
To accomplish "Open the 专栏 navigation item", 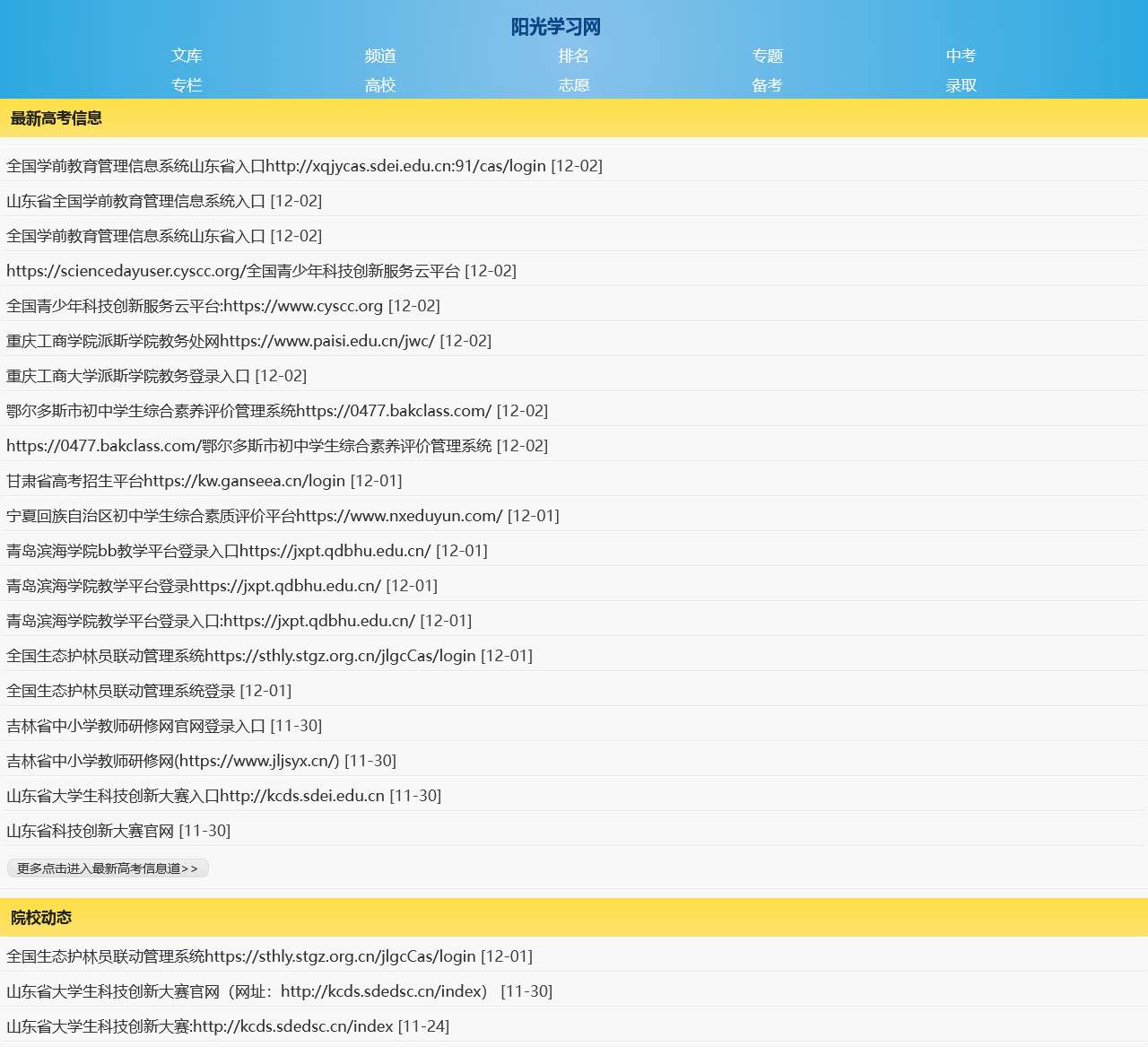I will click(187, 85).
